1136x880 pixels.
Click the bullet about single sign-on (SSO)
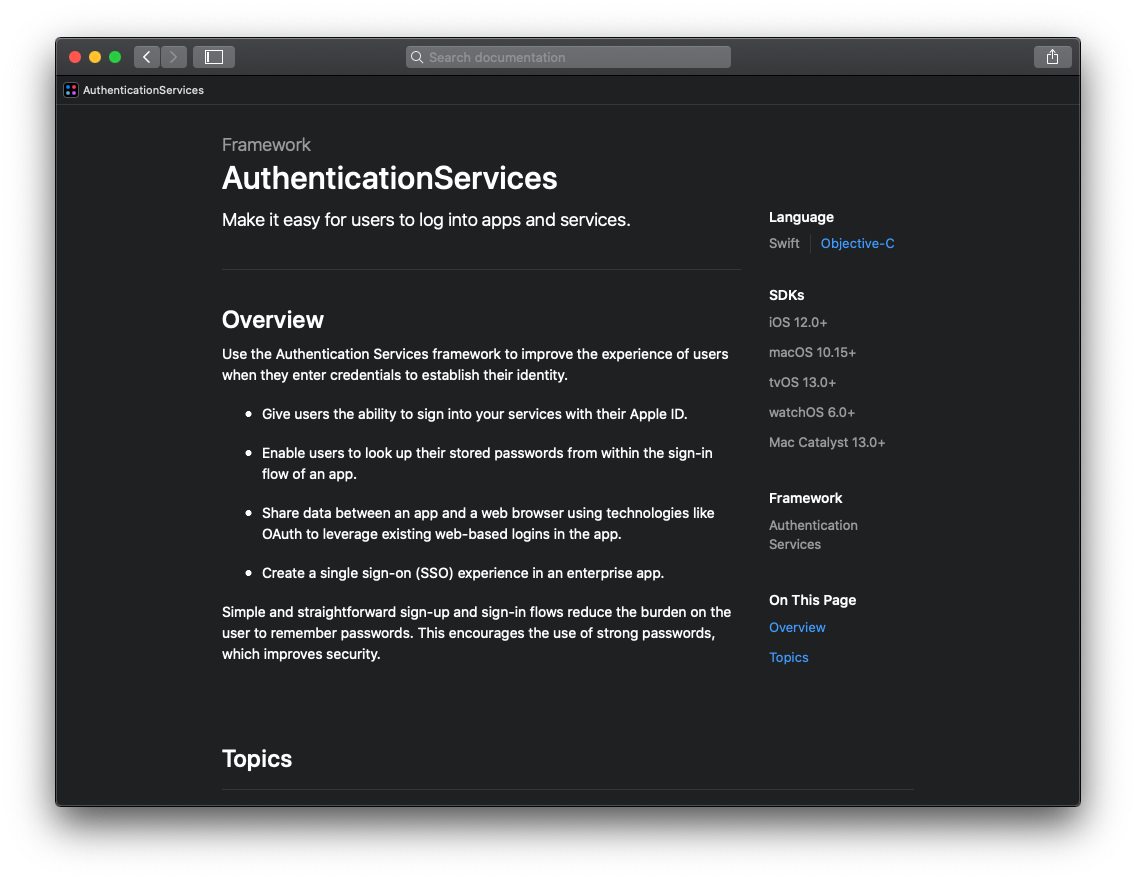click(462, 573)
